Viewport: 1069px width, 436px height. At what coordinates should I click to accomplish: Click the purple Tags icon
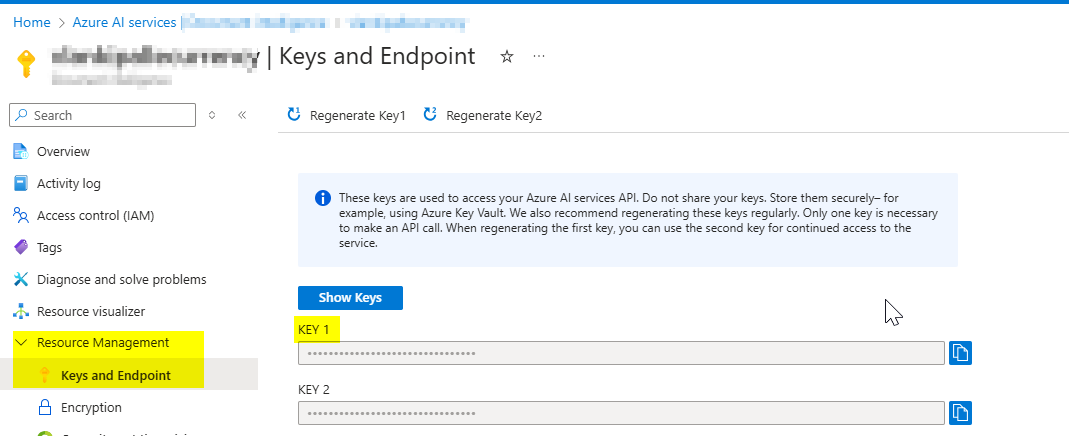click(x=21, y=247)
